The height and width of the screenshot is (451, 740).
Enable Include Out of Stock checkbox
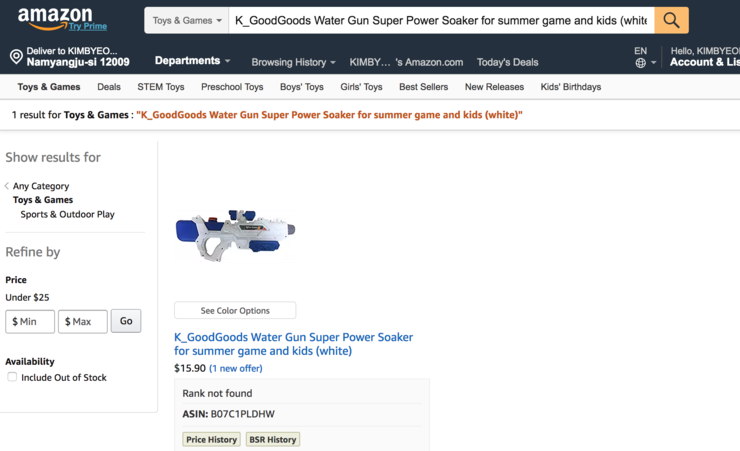click(x=12, y=377)
